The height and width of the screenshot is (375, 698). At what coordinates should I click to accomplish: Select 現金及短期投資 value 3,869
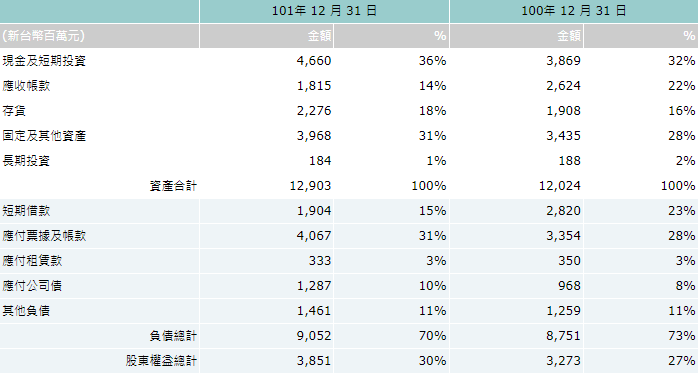click(x=564, y=61)
